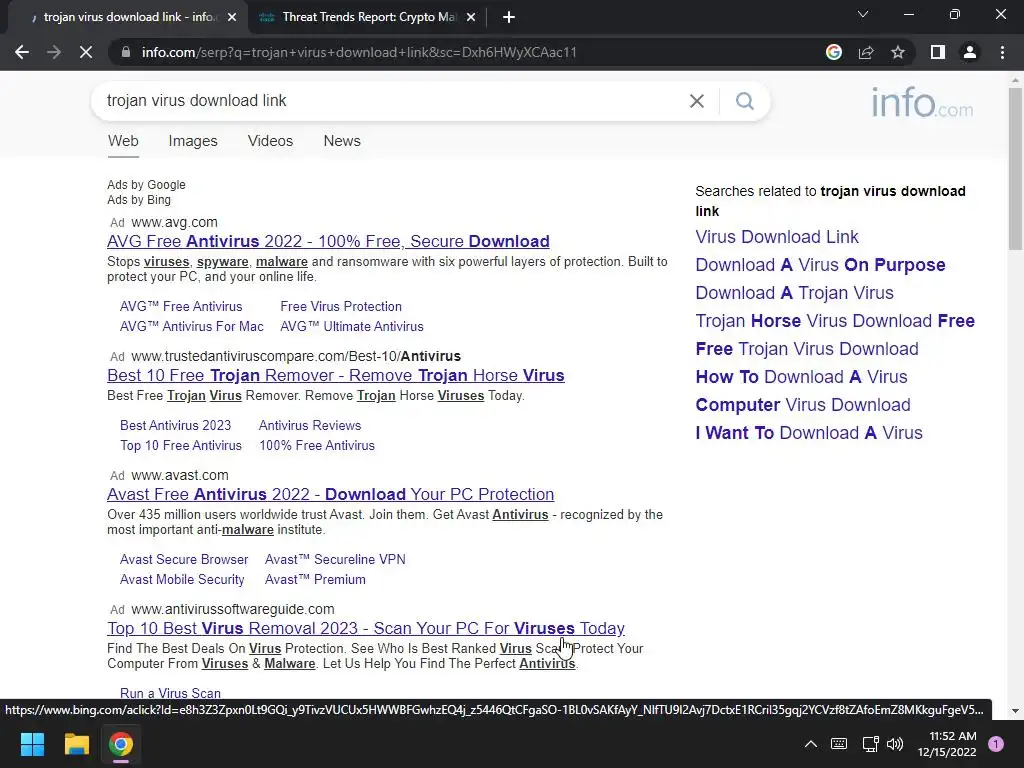Open related search Virus Download Link

776,237
